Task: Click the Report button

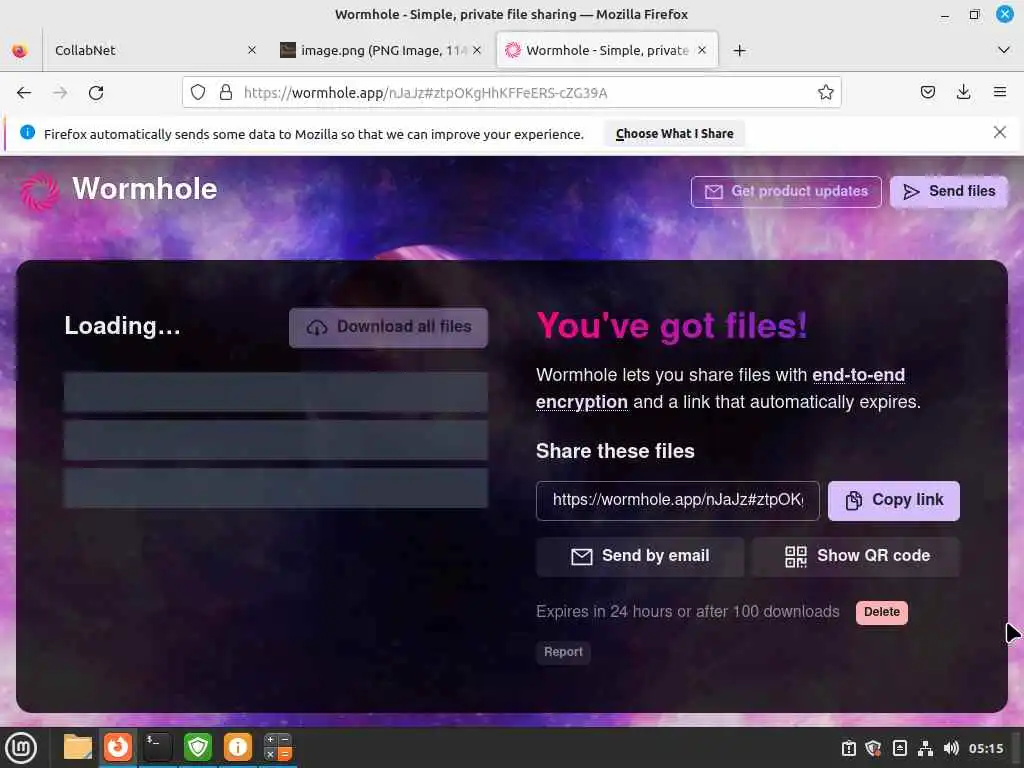Action: (563, 652)
